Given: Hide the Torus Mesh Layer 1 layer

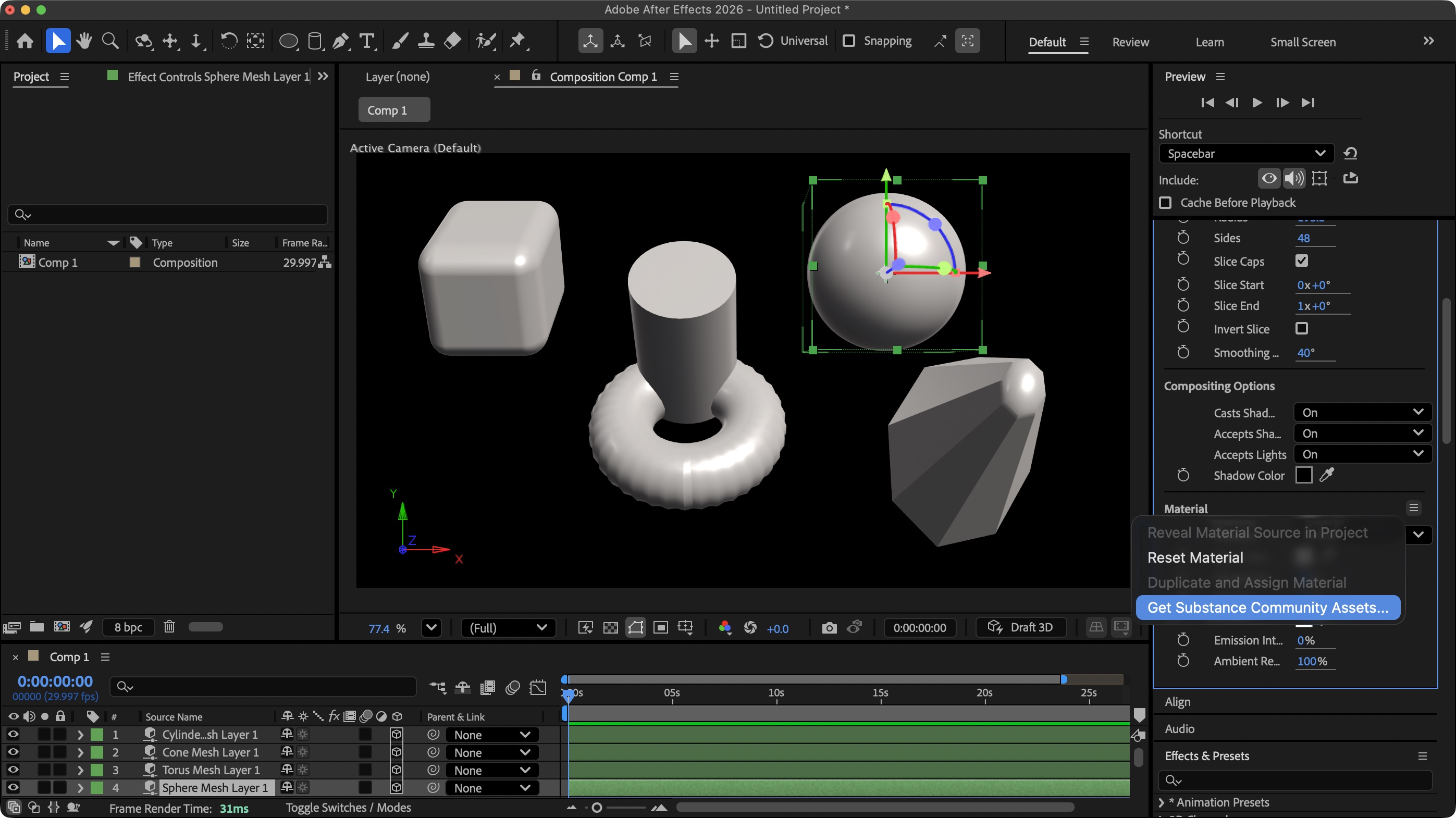Looking at the screenshot, I should pyautogui.click(x=13, y=770).
